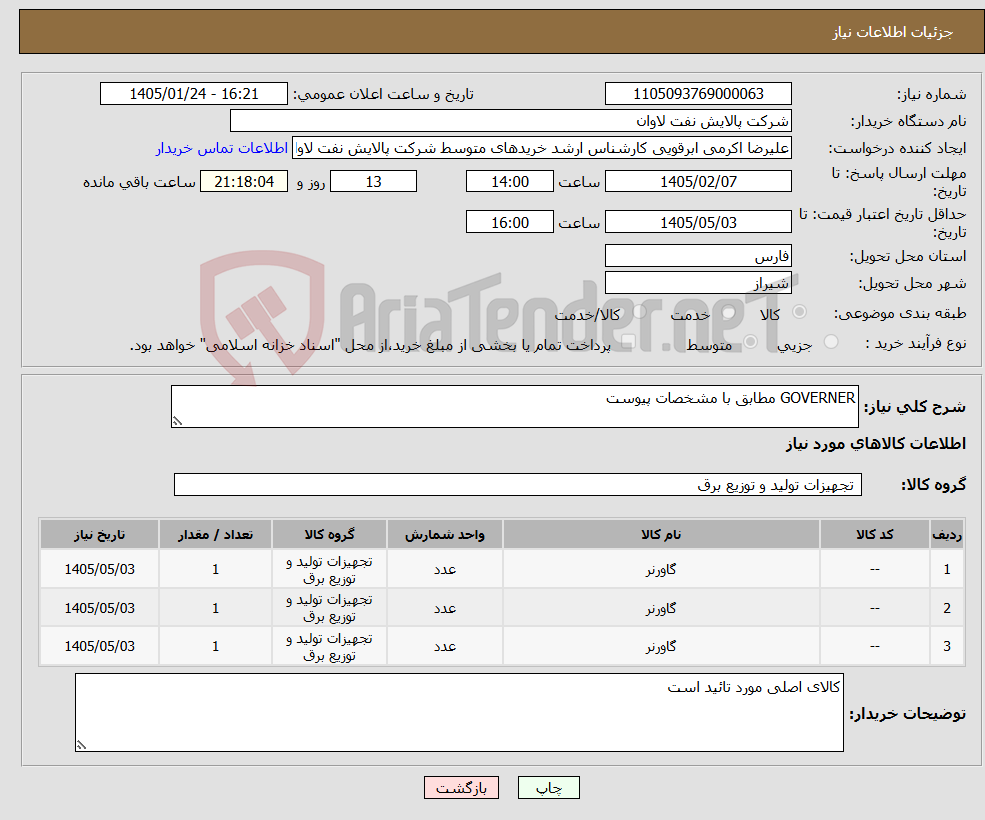
Task: Open the اطلاعات تماس خریدار link
Action: (x=222, y=148)
